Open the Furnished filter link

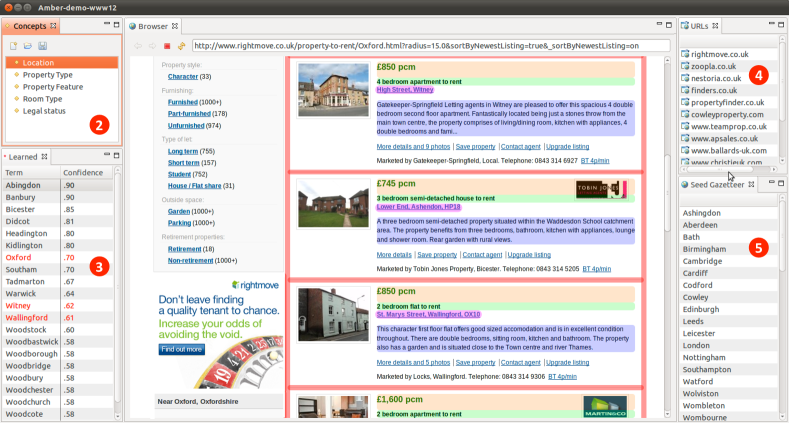coord(181,102)
